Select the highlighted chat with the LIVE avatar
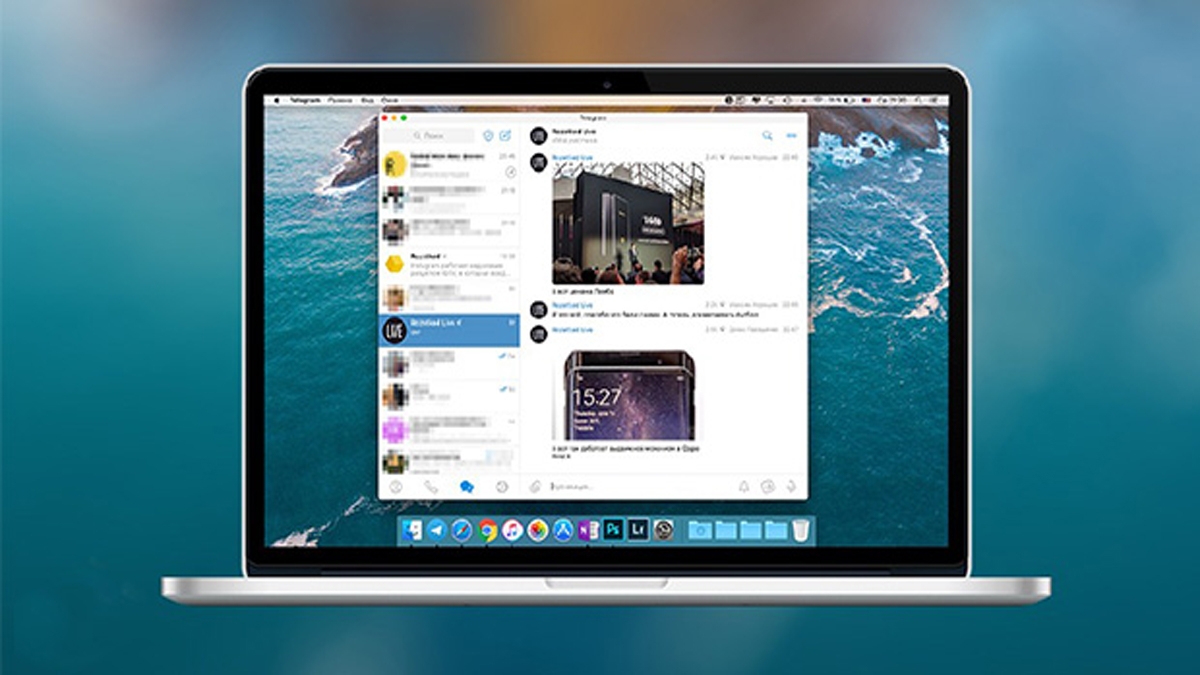This screenshot has width=1200, height=675. click(x=449, y=330)
